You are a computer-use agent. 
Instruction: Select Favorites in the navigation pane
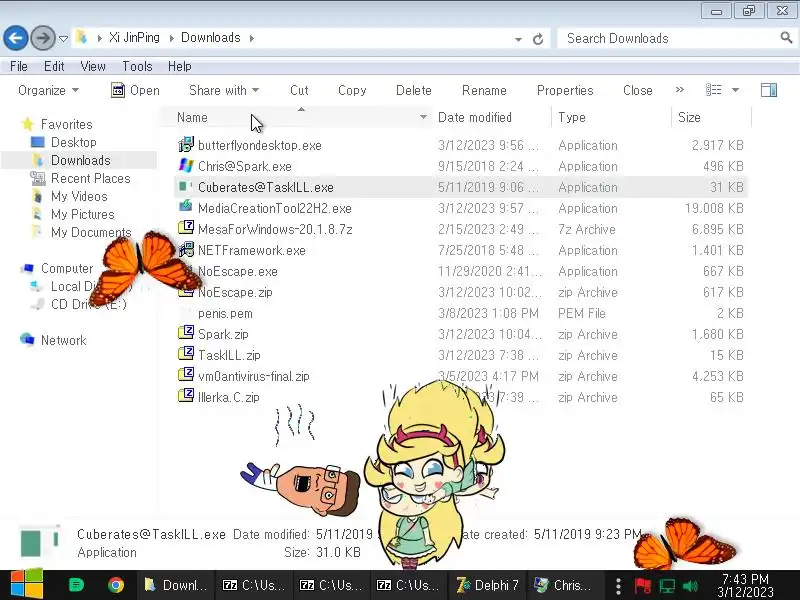click(66, 124)
